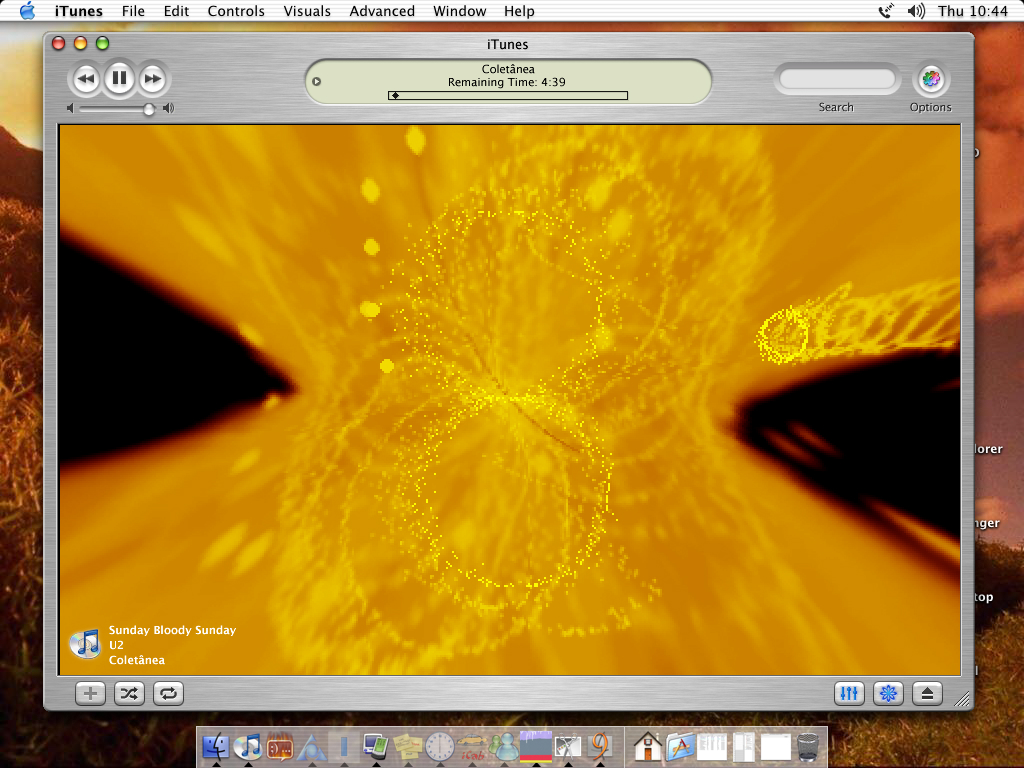This screenshot has width=1024, height=768.
Task: Eject the disc
Action: [x=927, y=693]
